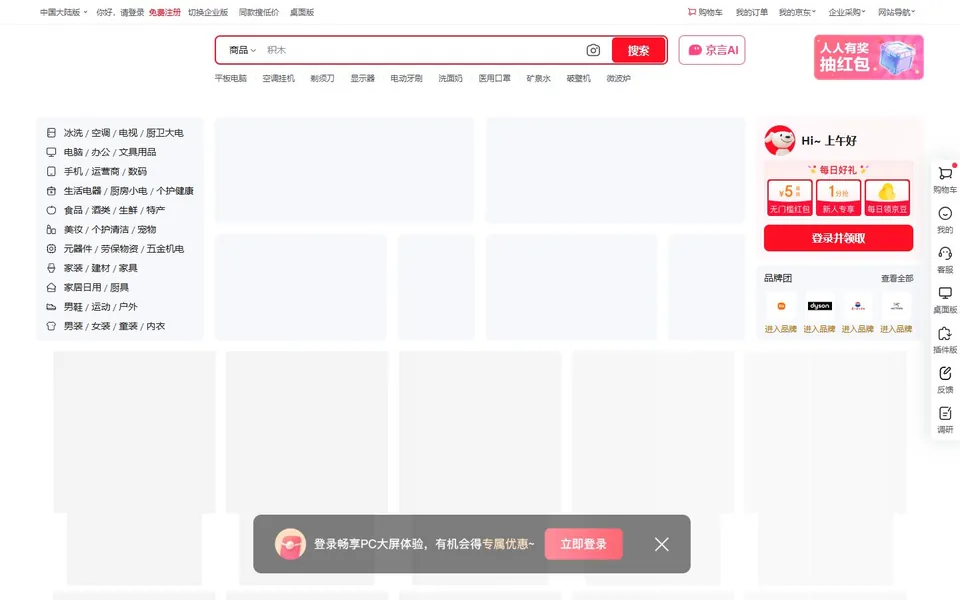Screen dimensions: 960x600
Task: Search hot keyword 矿泉水
Action: point(539,78)
